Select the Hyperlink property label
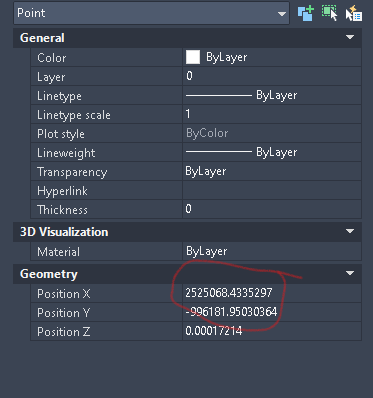The height and width of the screenshot is (398, 373). click(x=62, y=191)
